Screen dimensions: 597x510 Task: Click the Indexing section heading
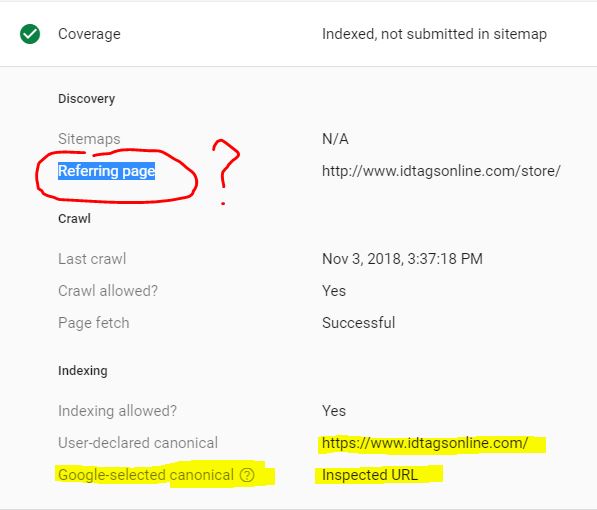pyautogui.click(x=83, y=371)
